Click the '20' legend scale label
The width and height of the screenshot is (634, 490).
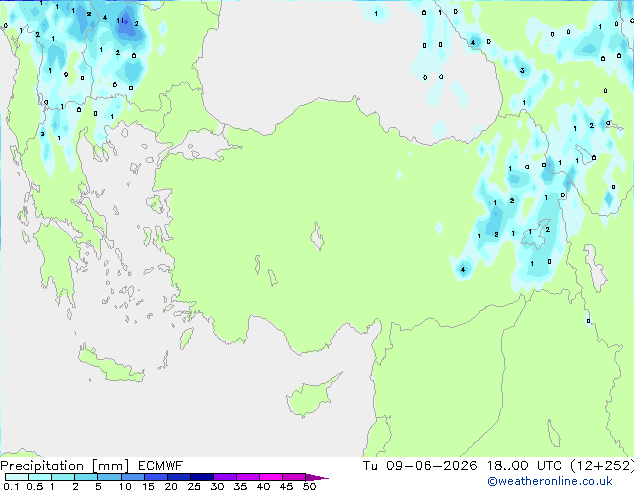point(171,486)
